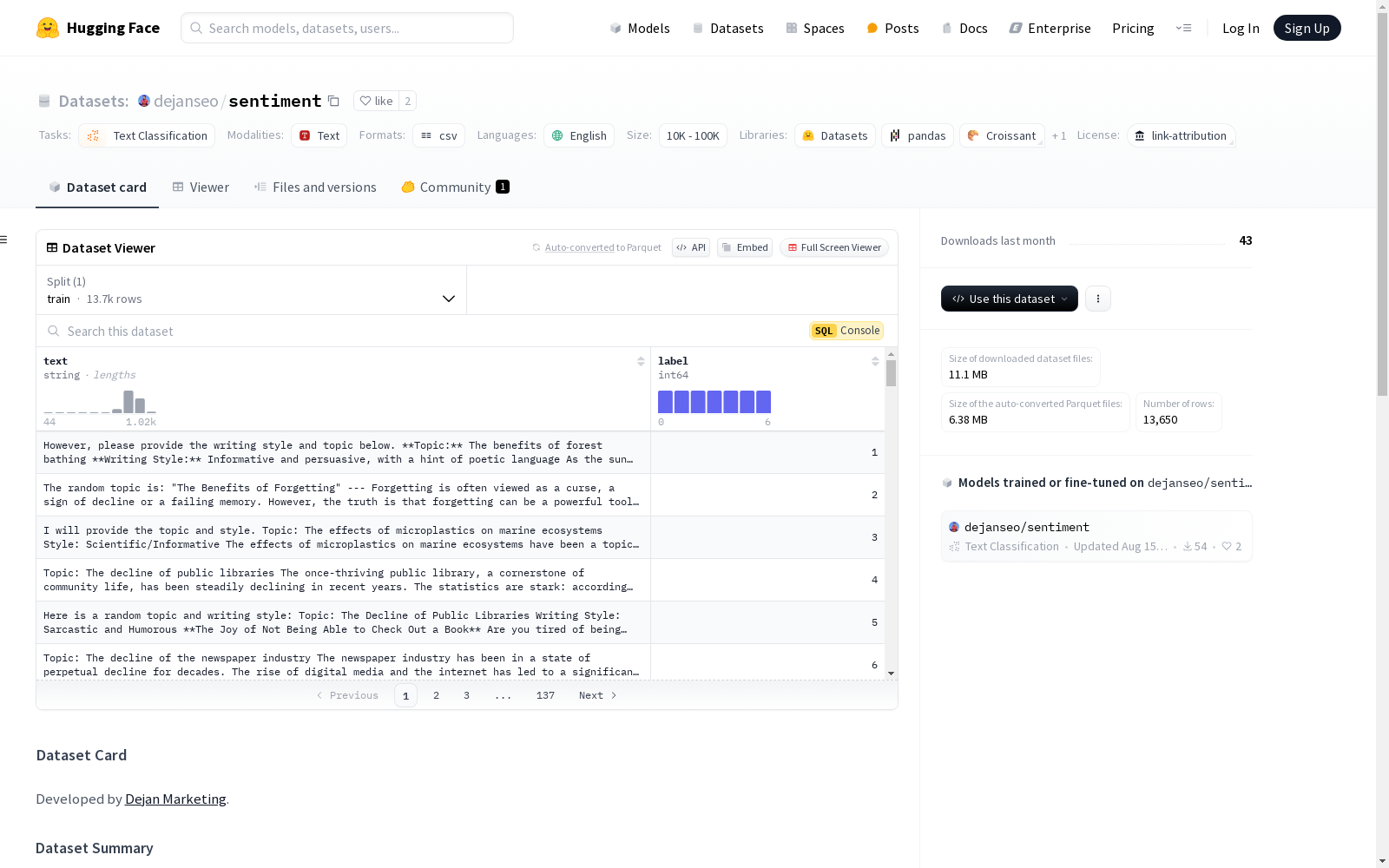Go to page 2 of dataset rows
This screenshot has height=868, width=1389.
tap(436, 695)
